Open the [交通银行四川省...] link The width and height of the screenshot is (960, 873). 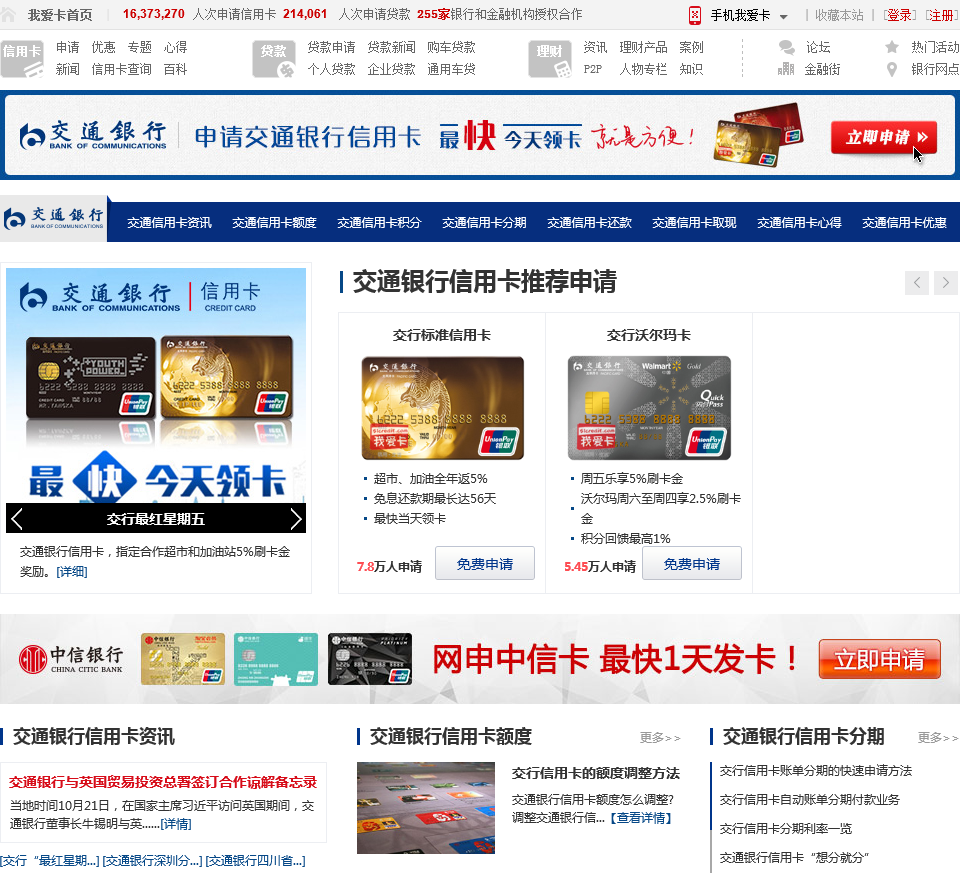pos(255,861)
